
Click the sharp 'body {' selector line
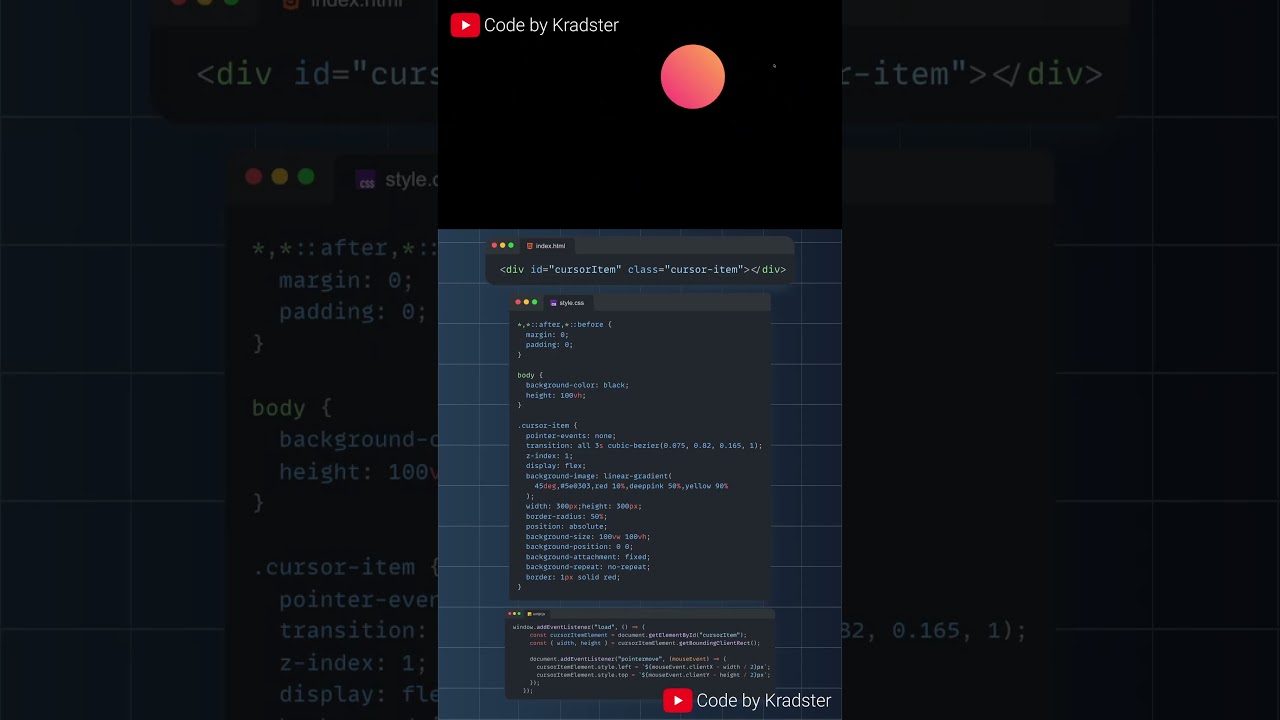(530, 375)
